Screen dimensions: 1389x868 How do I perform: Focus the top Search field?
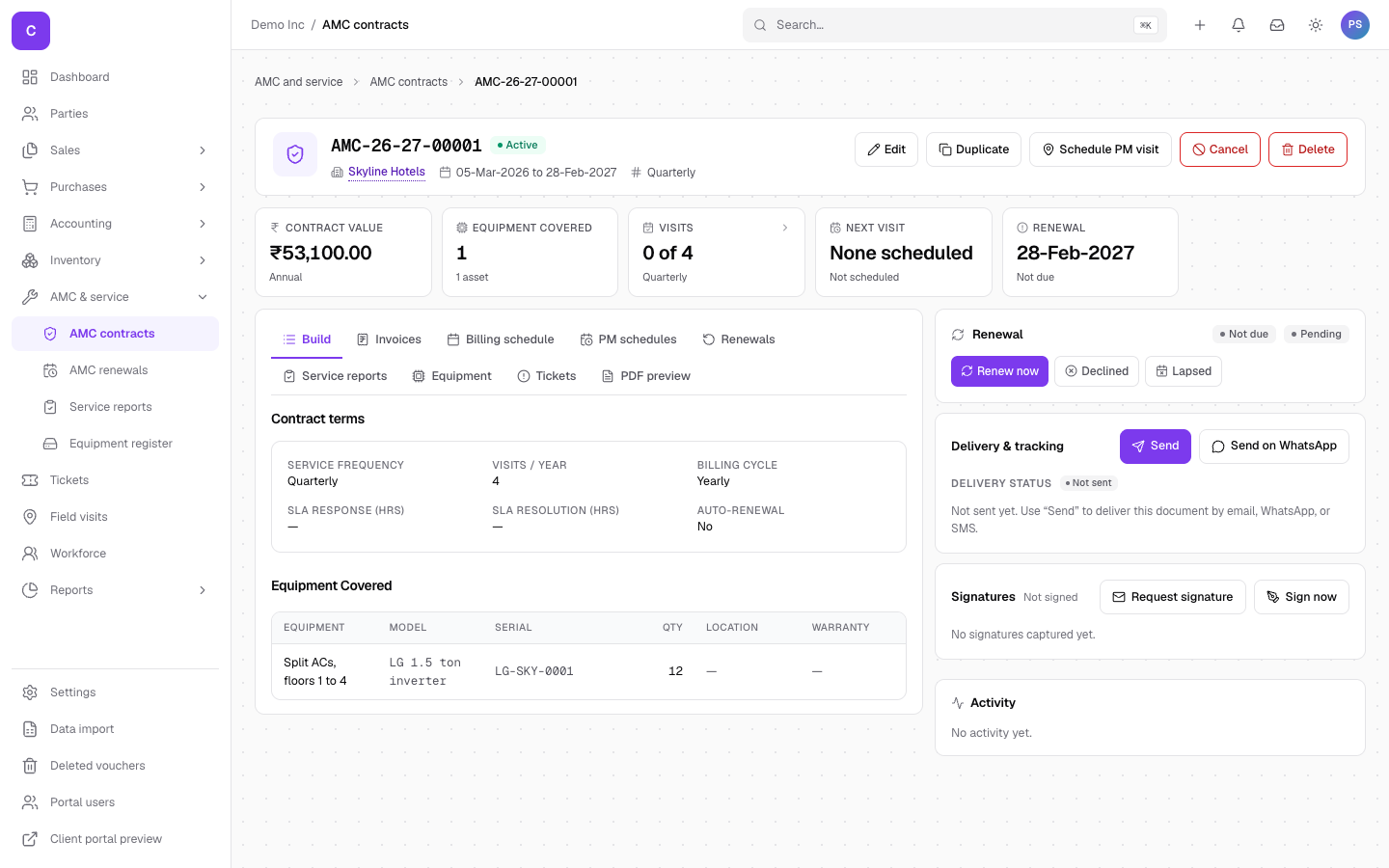pyautogui.click(x=955, y=25)
